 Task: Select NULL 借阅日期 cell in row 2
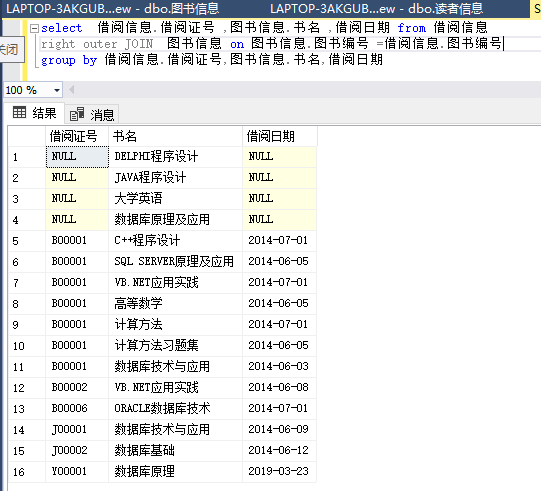(280, 178)
